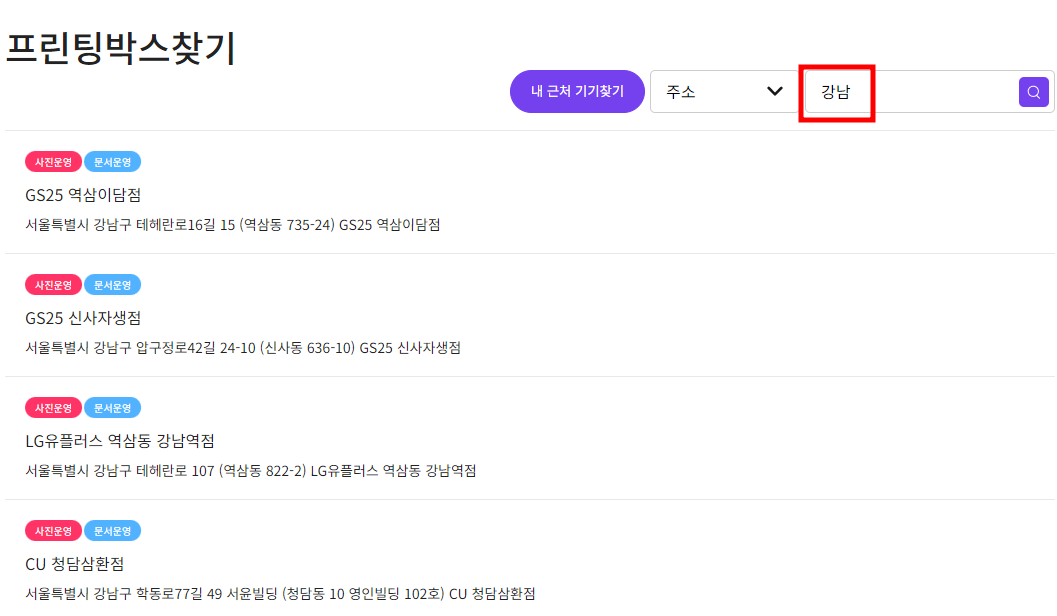
Task: Click the 문서운영 badge on LG유플러스 역삼동 강남역점
Action: [x=113, y=407]
